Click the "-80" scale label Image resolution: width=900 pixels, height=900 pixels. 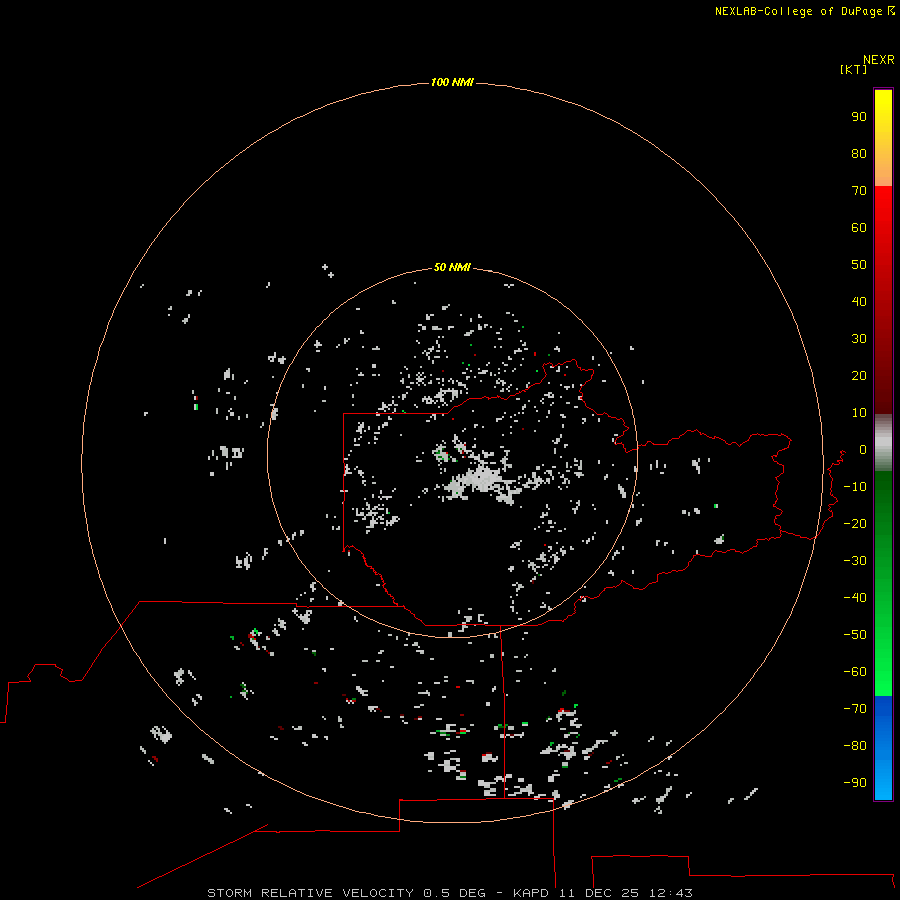(x=855, y=746)
